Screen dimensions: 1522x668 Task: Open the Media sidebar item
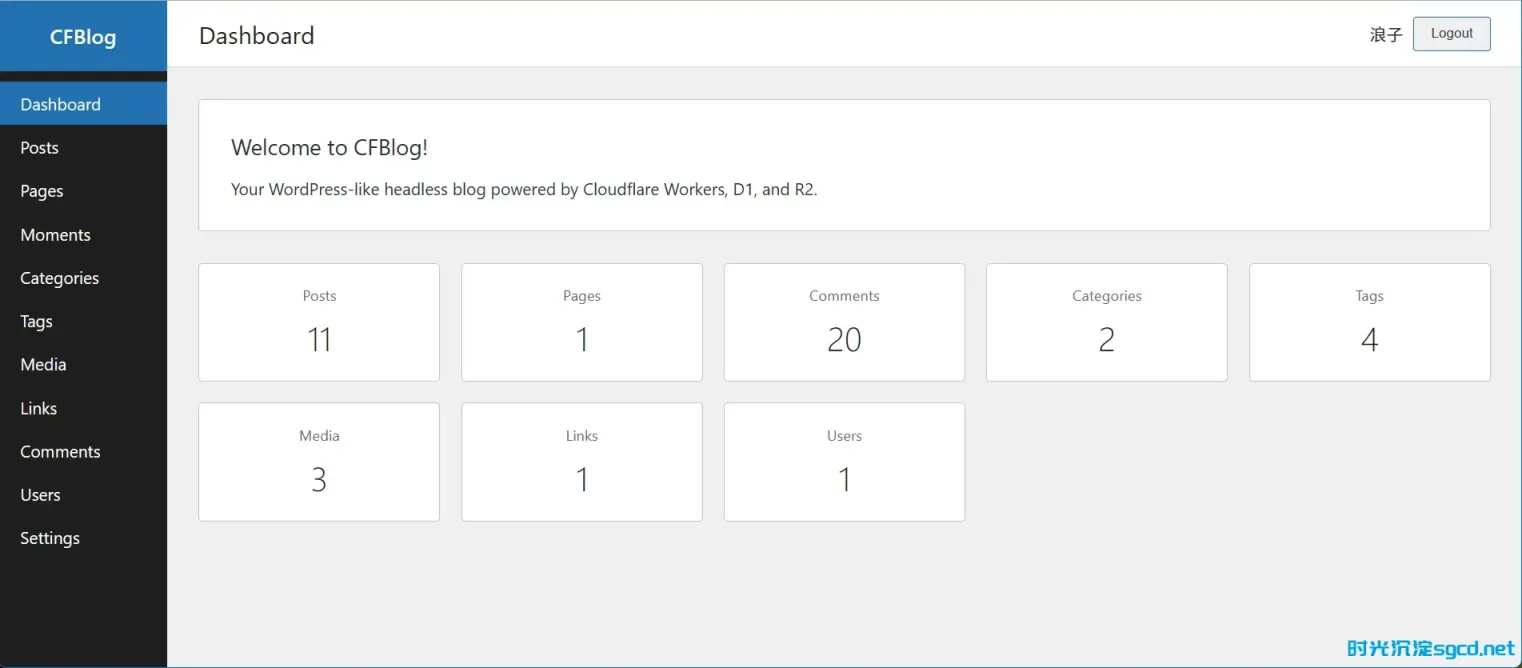[44, 365]
